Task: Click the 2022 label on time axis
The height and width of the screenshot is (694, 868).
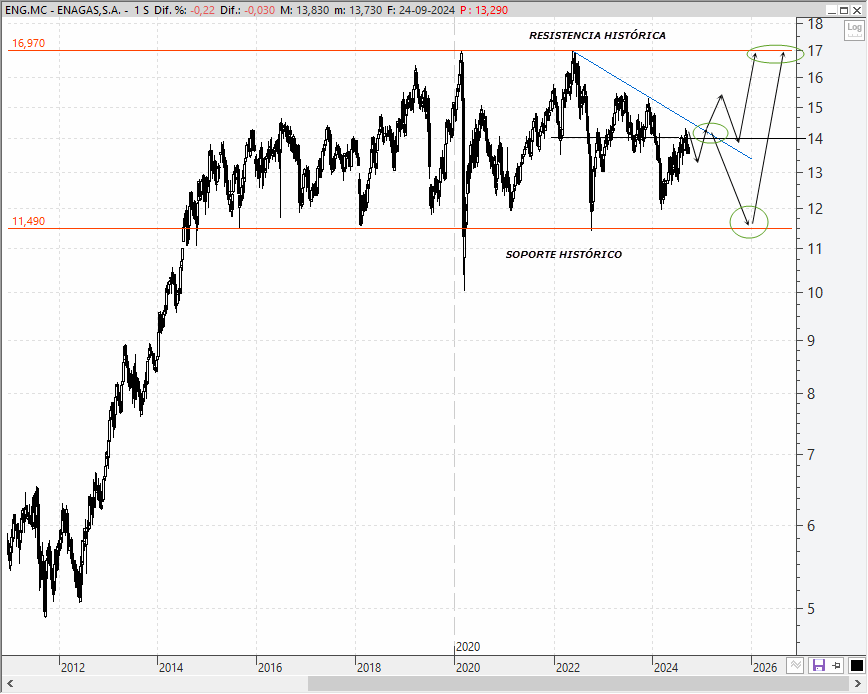Action: point(568,667)
